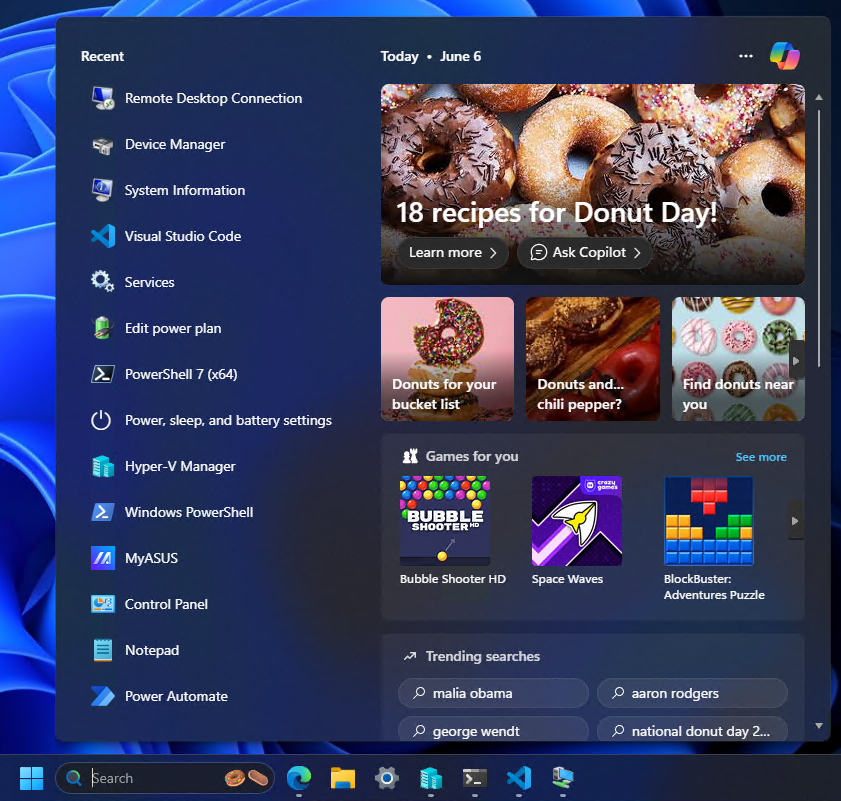Search for george wendt trending topic
This screenshot has width=841, height=801.
pos(493,730)
